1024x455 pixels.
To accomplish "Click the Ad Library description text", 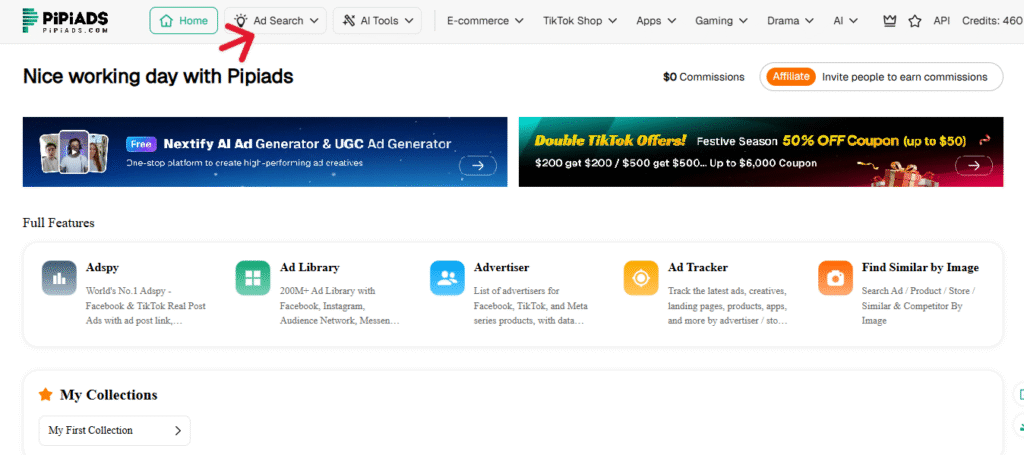I will 340,306.
